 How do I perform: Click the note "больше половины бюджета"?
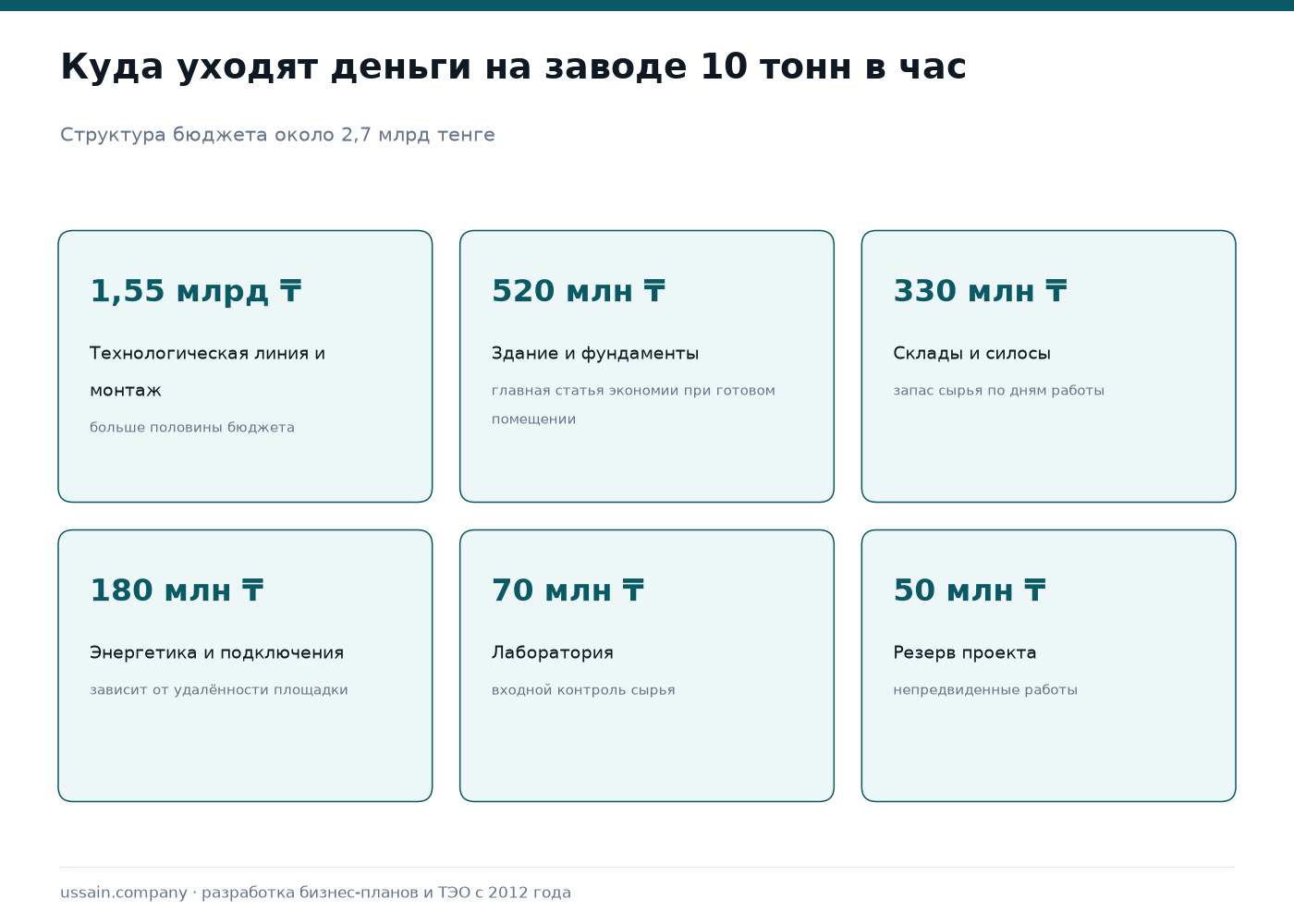pyautogui.click(x=192, y=427)
